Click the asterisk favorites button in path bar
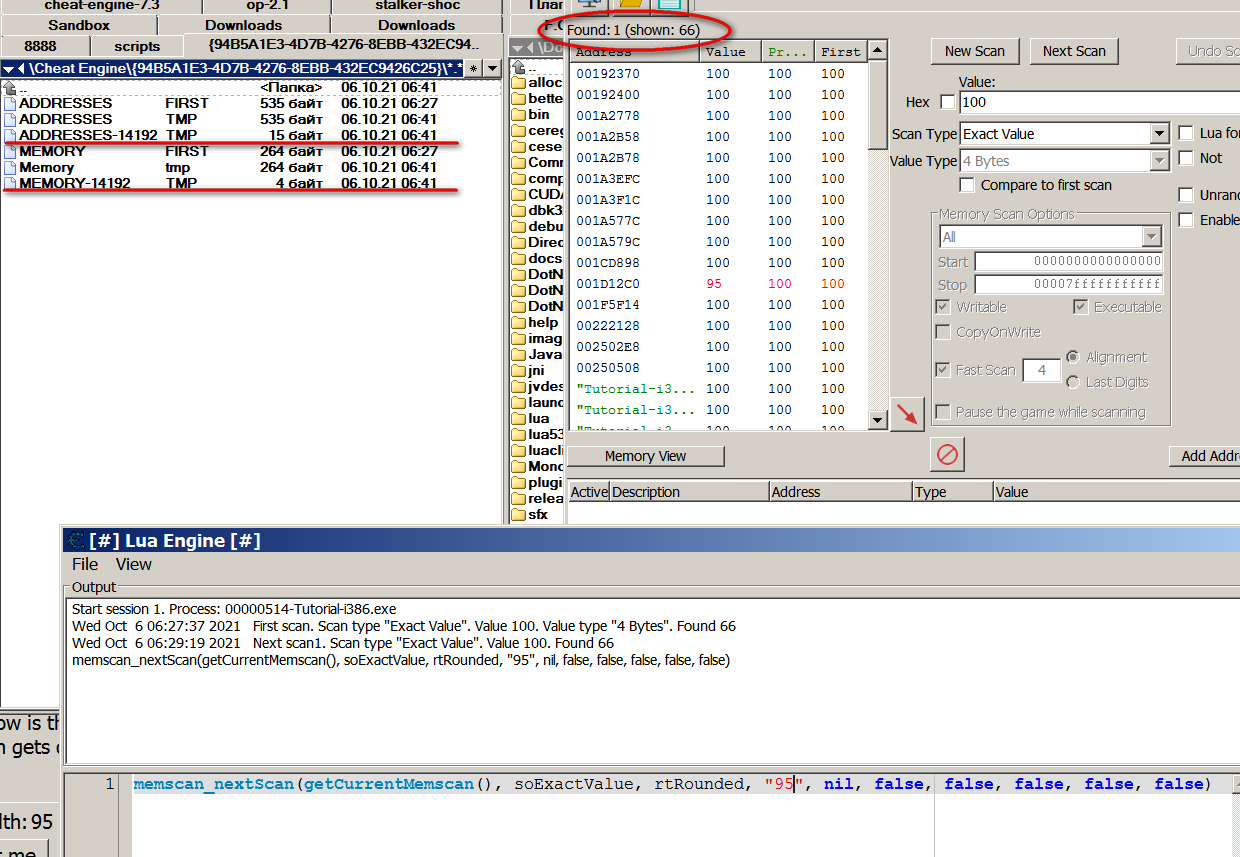This screenshot has height=857, width=1240. pos(474,68)
